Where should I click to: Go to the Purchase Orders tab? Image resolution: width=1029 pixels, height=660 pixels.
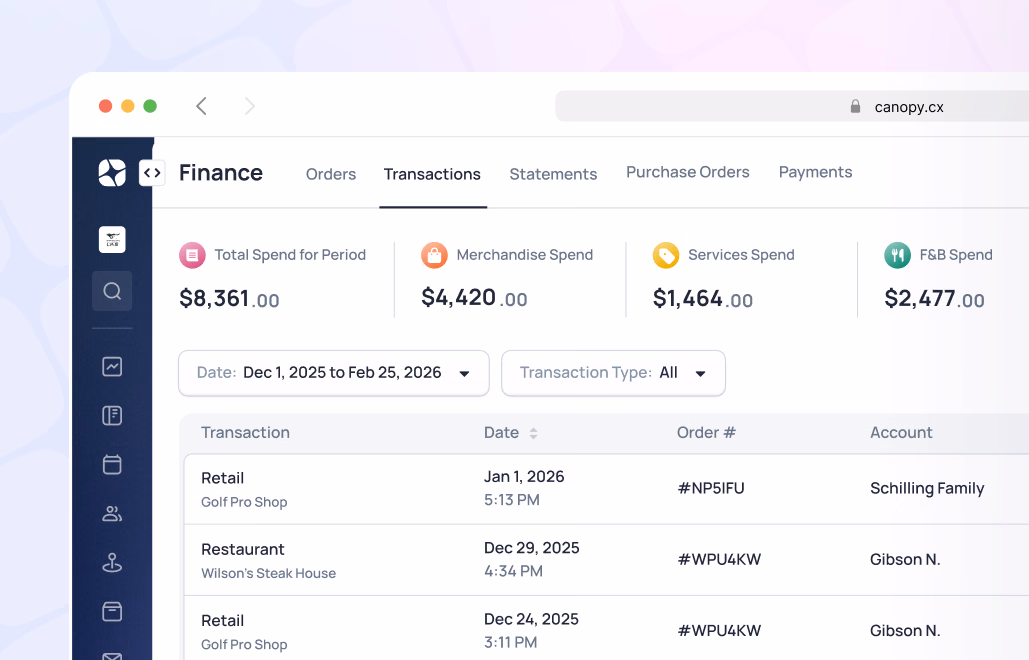coord(688,172)
